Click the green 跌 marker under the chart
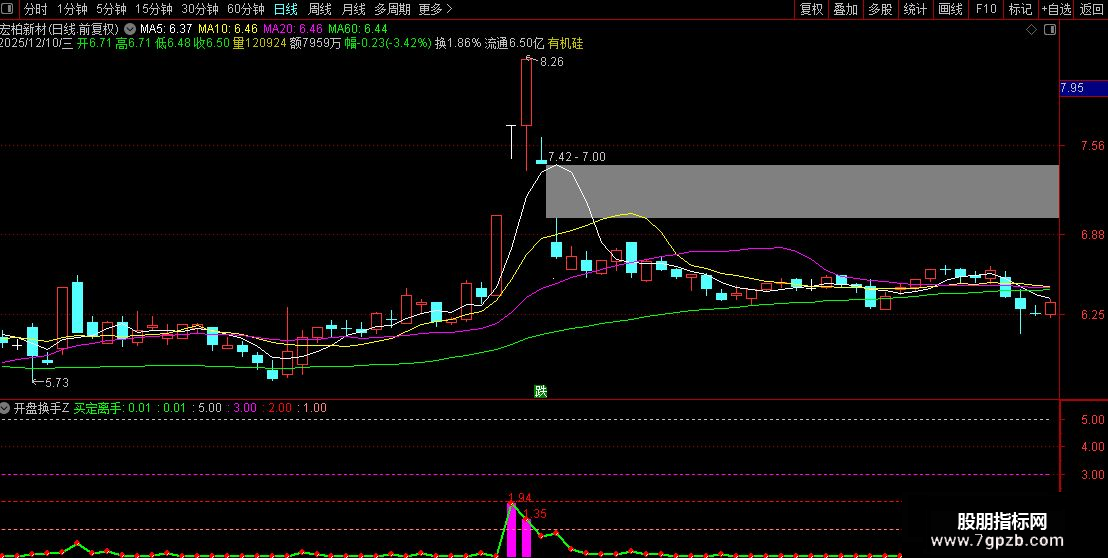This screenshot has height=558, width=1108. (x=541, y=391)
